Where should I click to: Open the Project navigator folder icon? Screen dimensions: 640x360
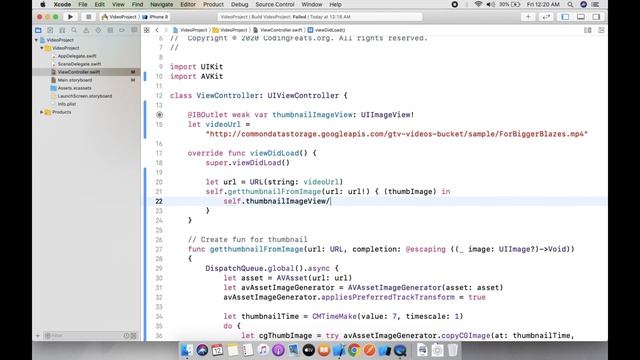coord(38,30)
